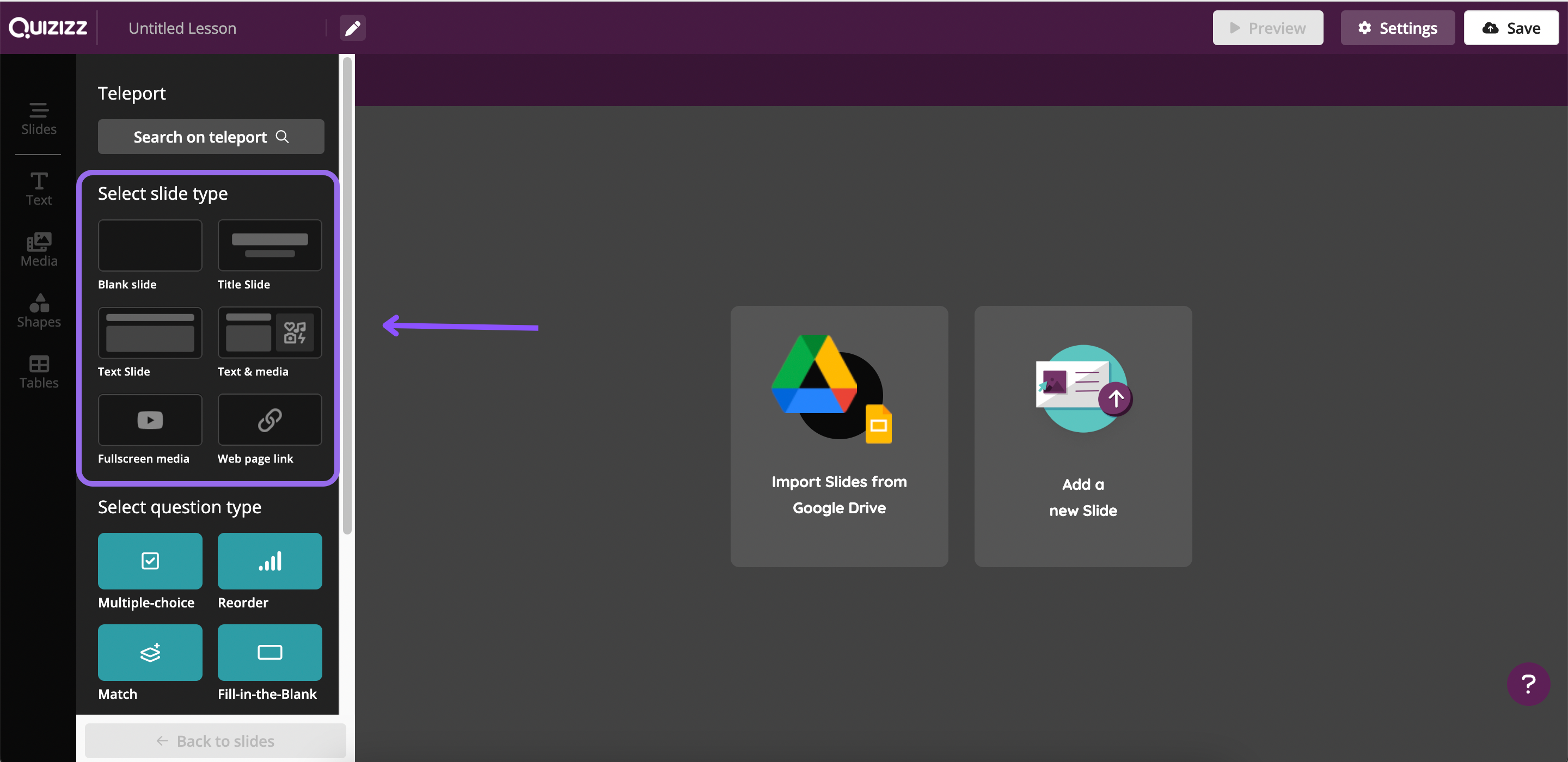The image size is (1568, 762).
Task: Select the Multiple-choice question type
Action: coord(150,561)
